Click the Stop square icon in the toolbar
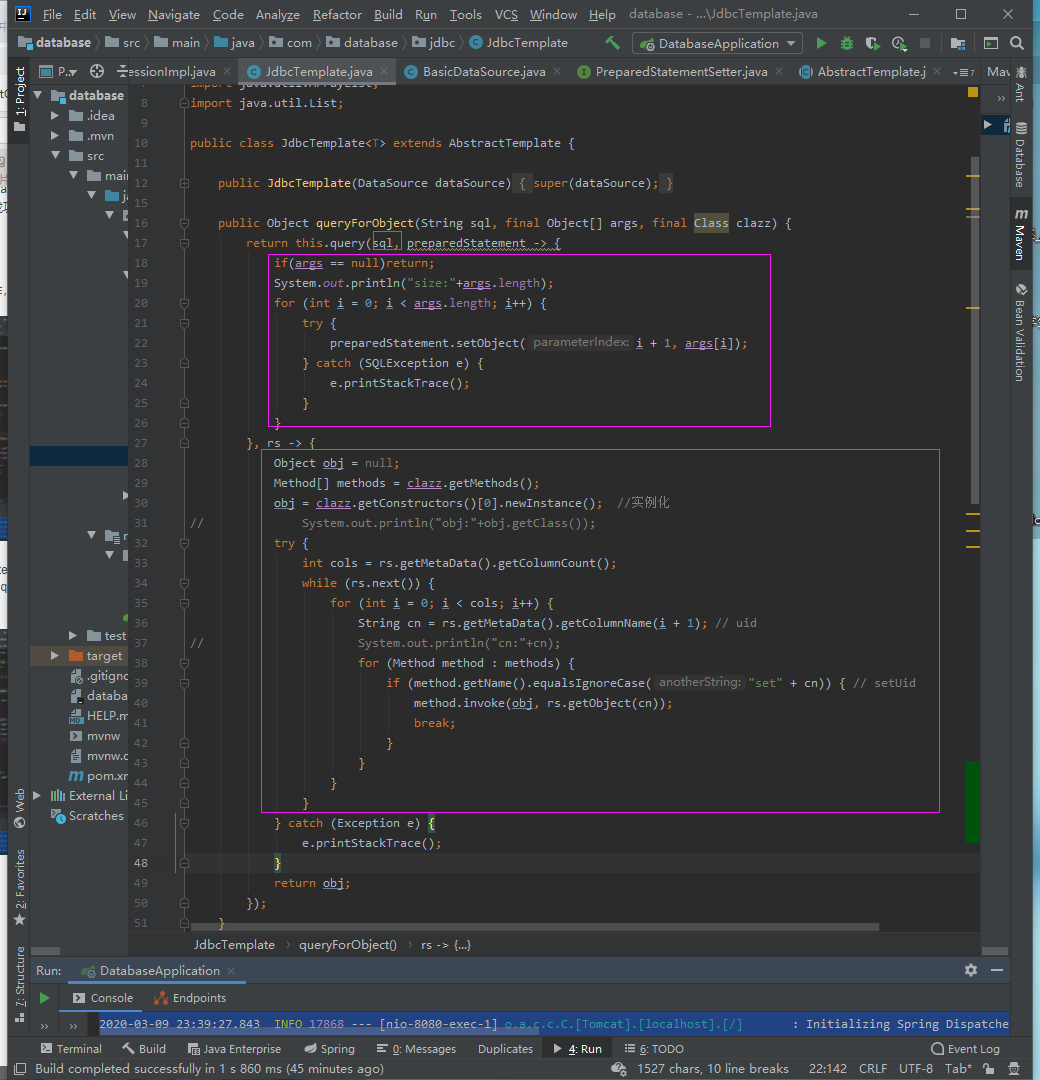Screen dimensions: 1040x1080 [x=925, y=43]
